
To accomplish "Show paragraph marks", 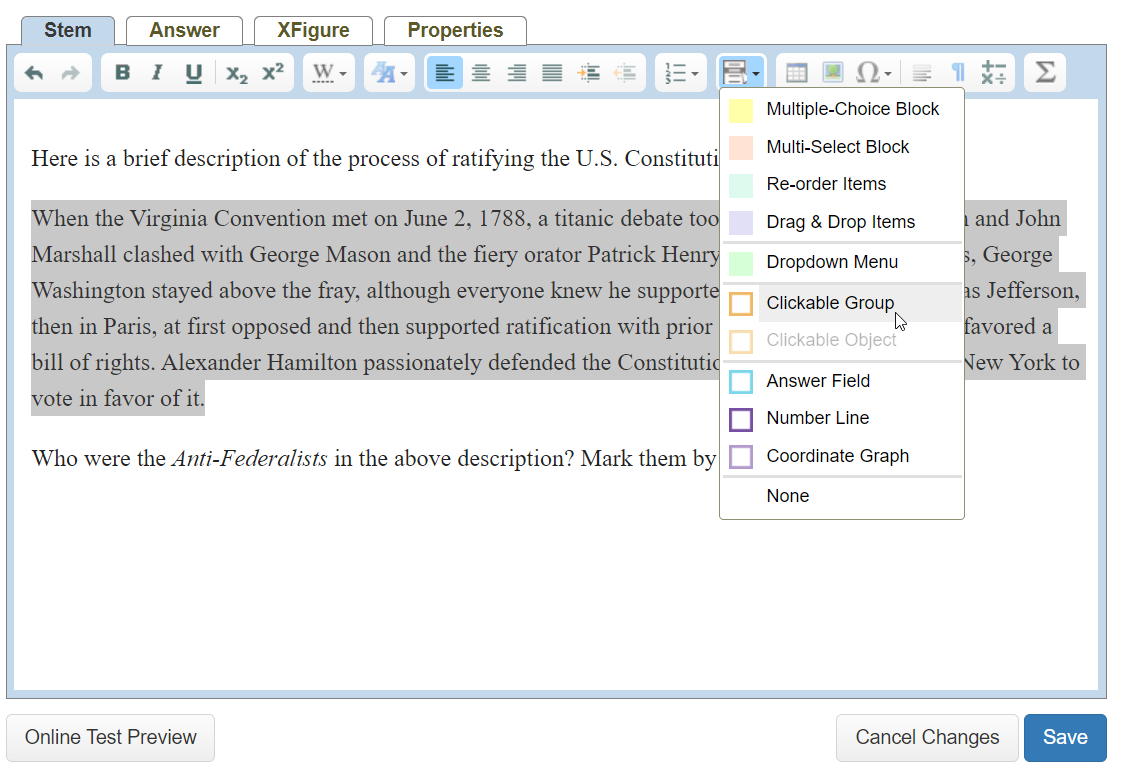I will (x=957, y=73).
